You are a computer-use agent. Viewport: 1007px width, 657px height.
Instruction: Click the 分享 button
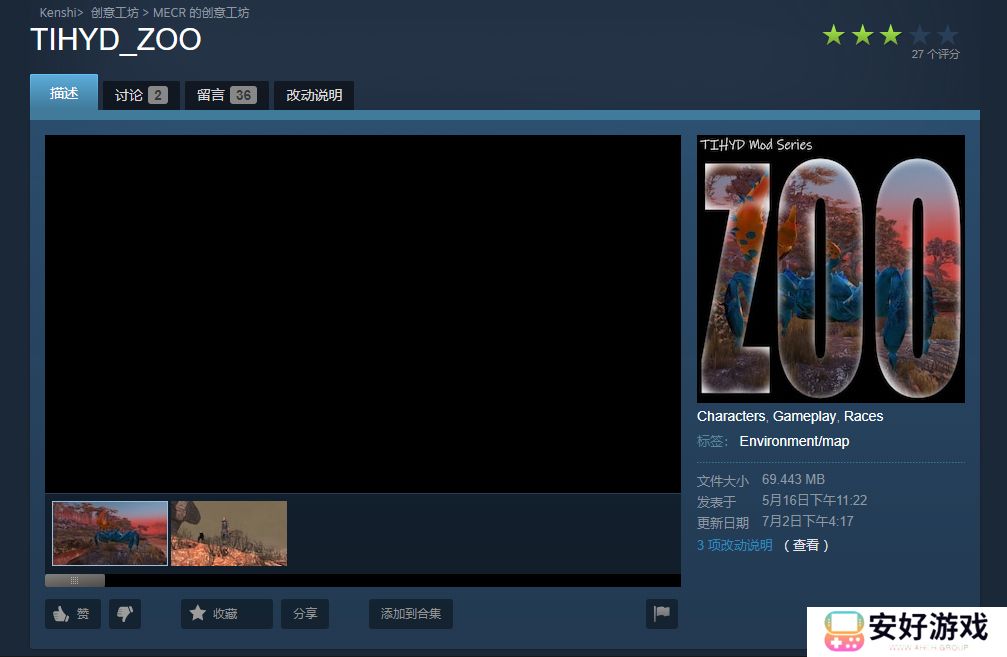pos(304,613)
